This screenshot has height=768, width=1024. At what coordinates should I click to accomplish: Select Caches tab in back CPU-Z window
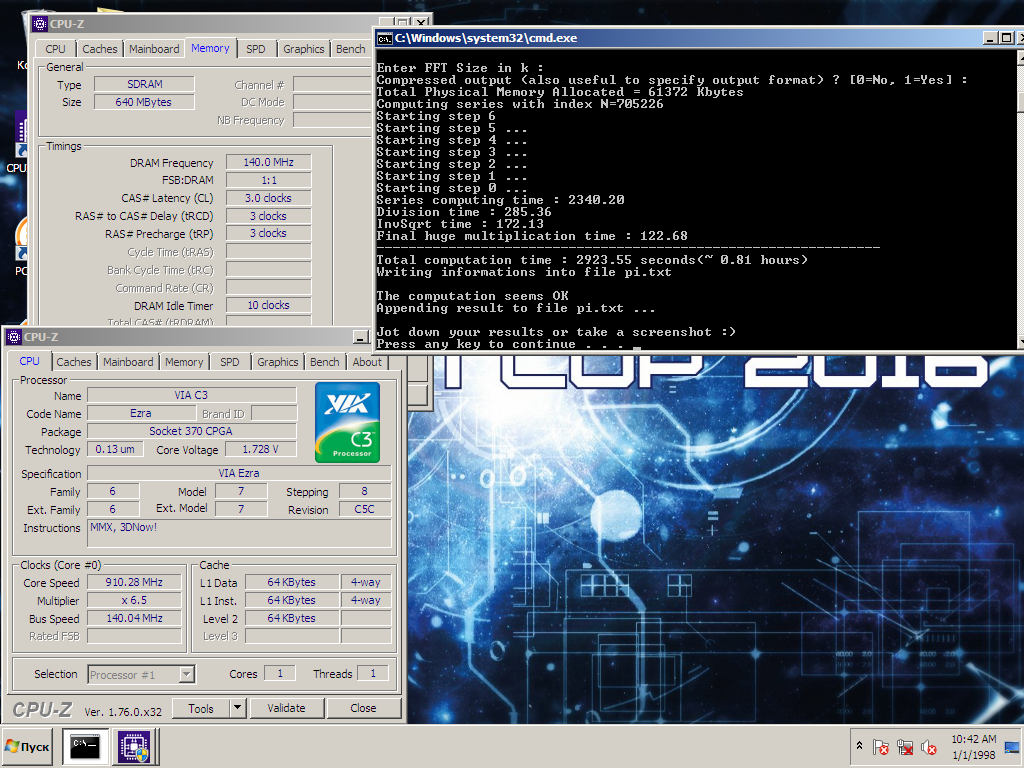coord(100,49)
